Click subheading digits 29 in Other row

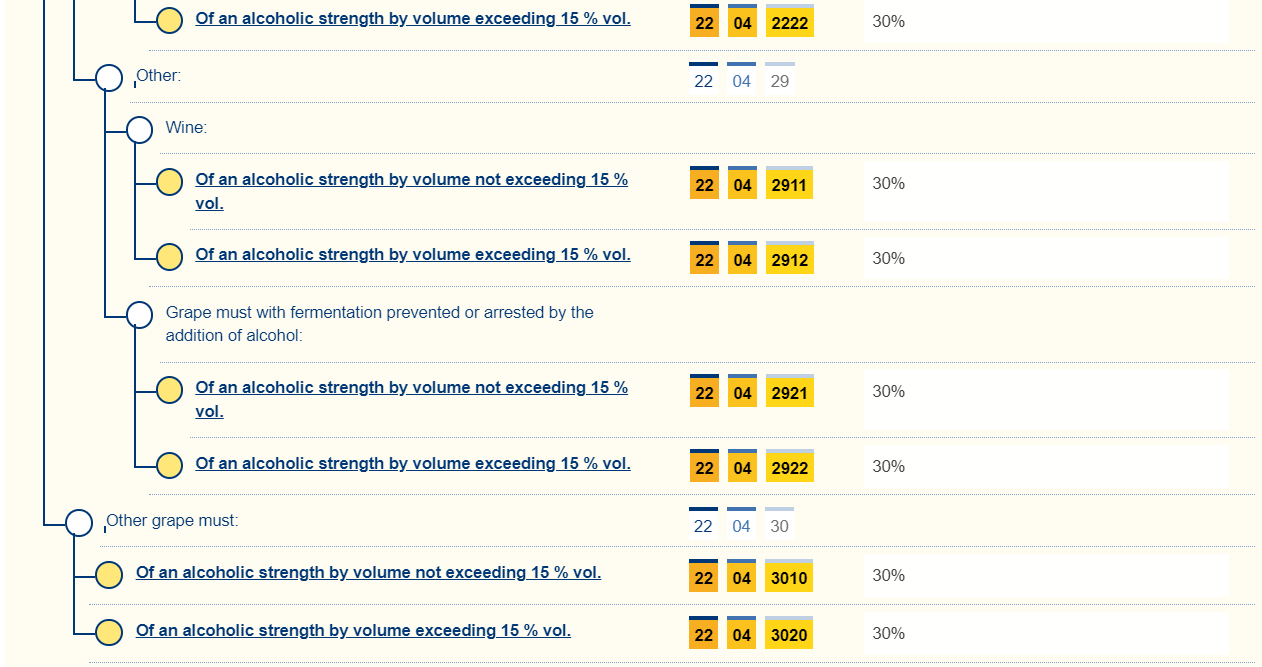click(x=780, y=81)
